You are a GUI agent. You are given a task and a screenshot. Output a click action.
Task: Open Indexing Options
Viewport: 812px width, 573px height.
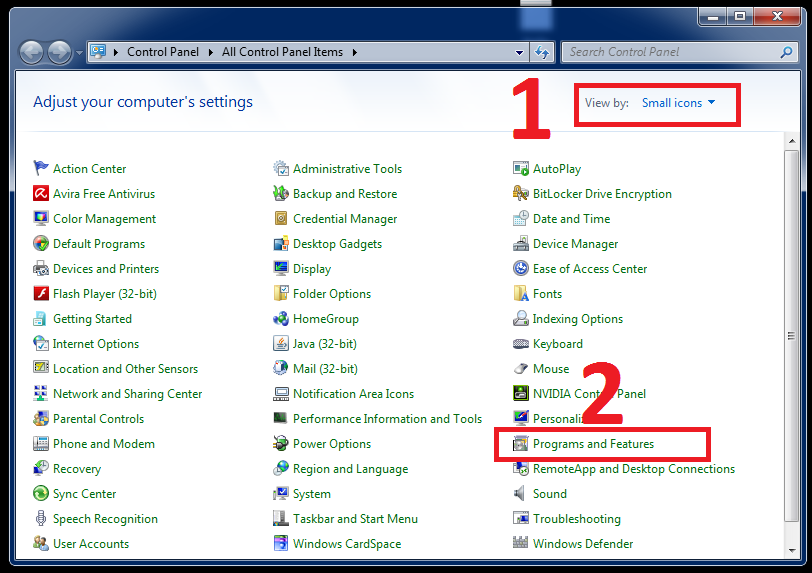click(x=578, y=319)
